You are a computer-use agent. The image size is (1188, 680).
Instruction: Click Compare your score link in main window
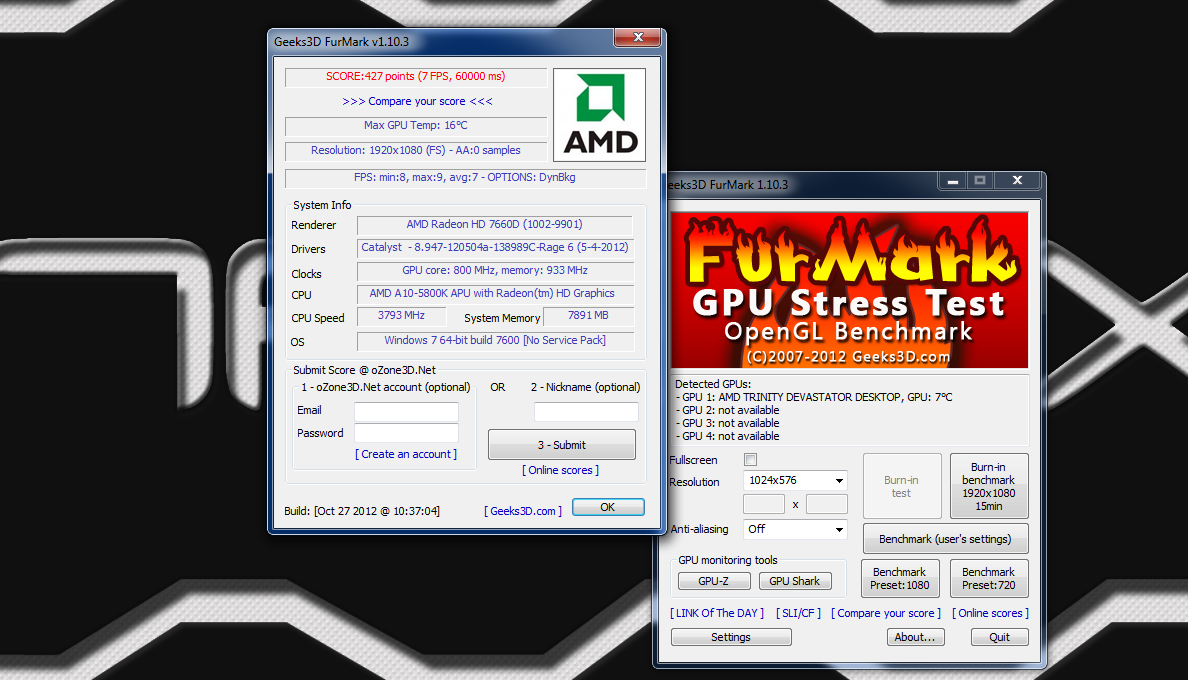point(886,613)
